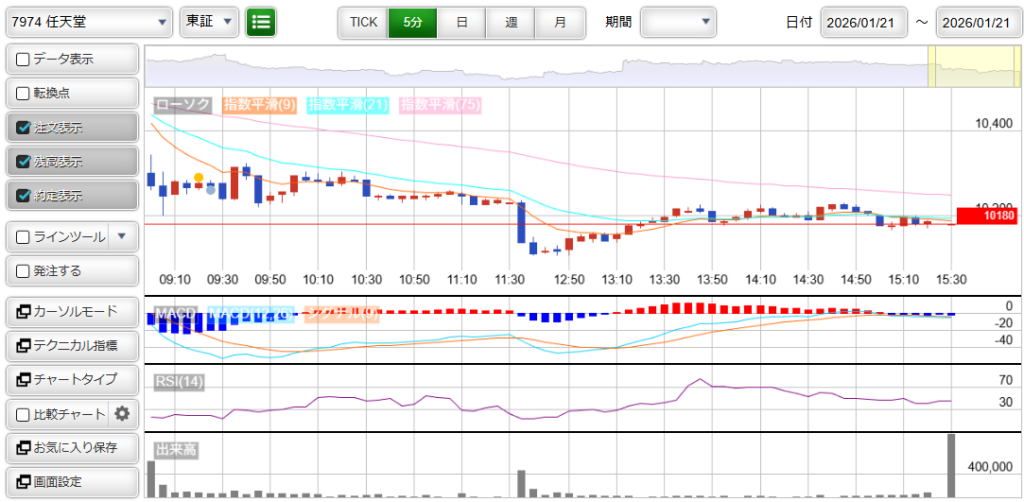Image resolution: width=1024 pixels, height=502 pixels.
Task: Click the 指数平滑(21) legend label
Action: click(347, 104)
